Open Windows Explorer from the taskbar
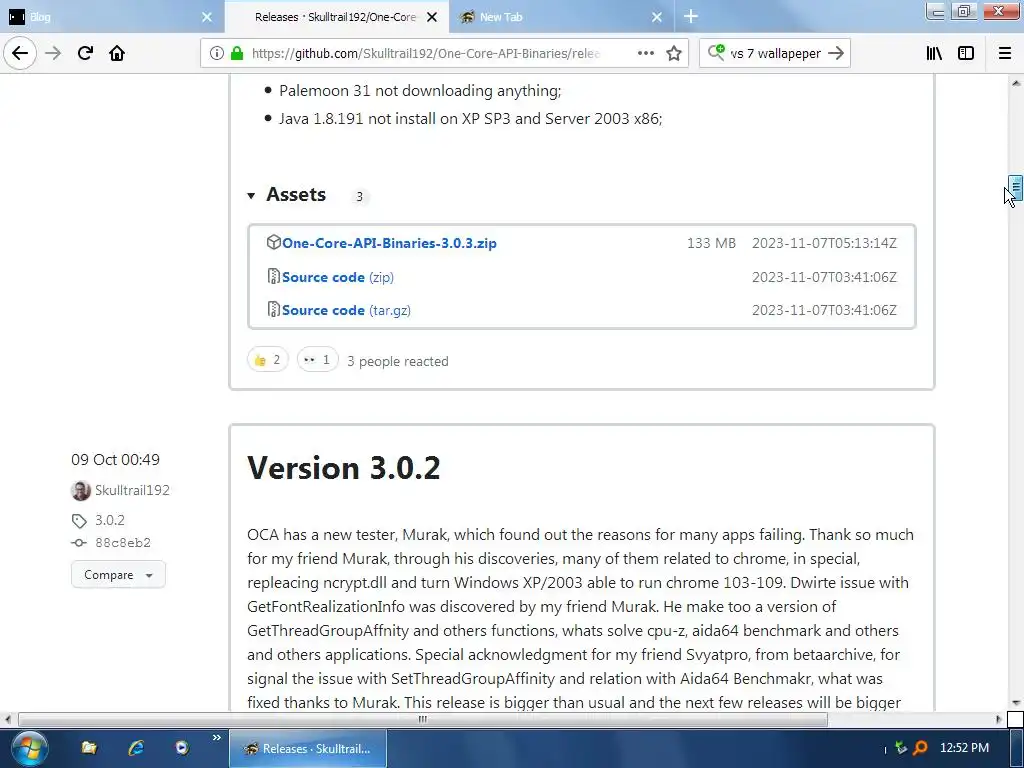The height and width of the screenshot is (768, 1024). click(x=89, y=748)
